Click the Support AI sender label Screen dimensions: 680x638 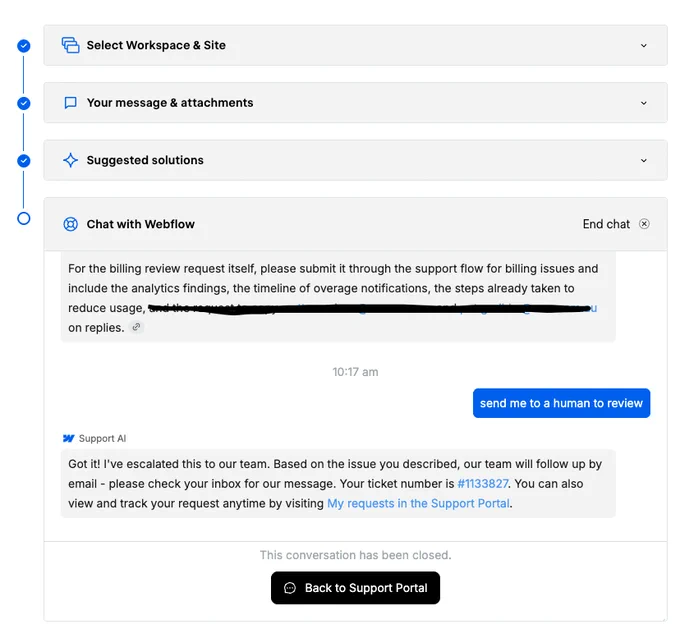pos(102,438)
